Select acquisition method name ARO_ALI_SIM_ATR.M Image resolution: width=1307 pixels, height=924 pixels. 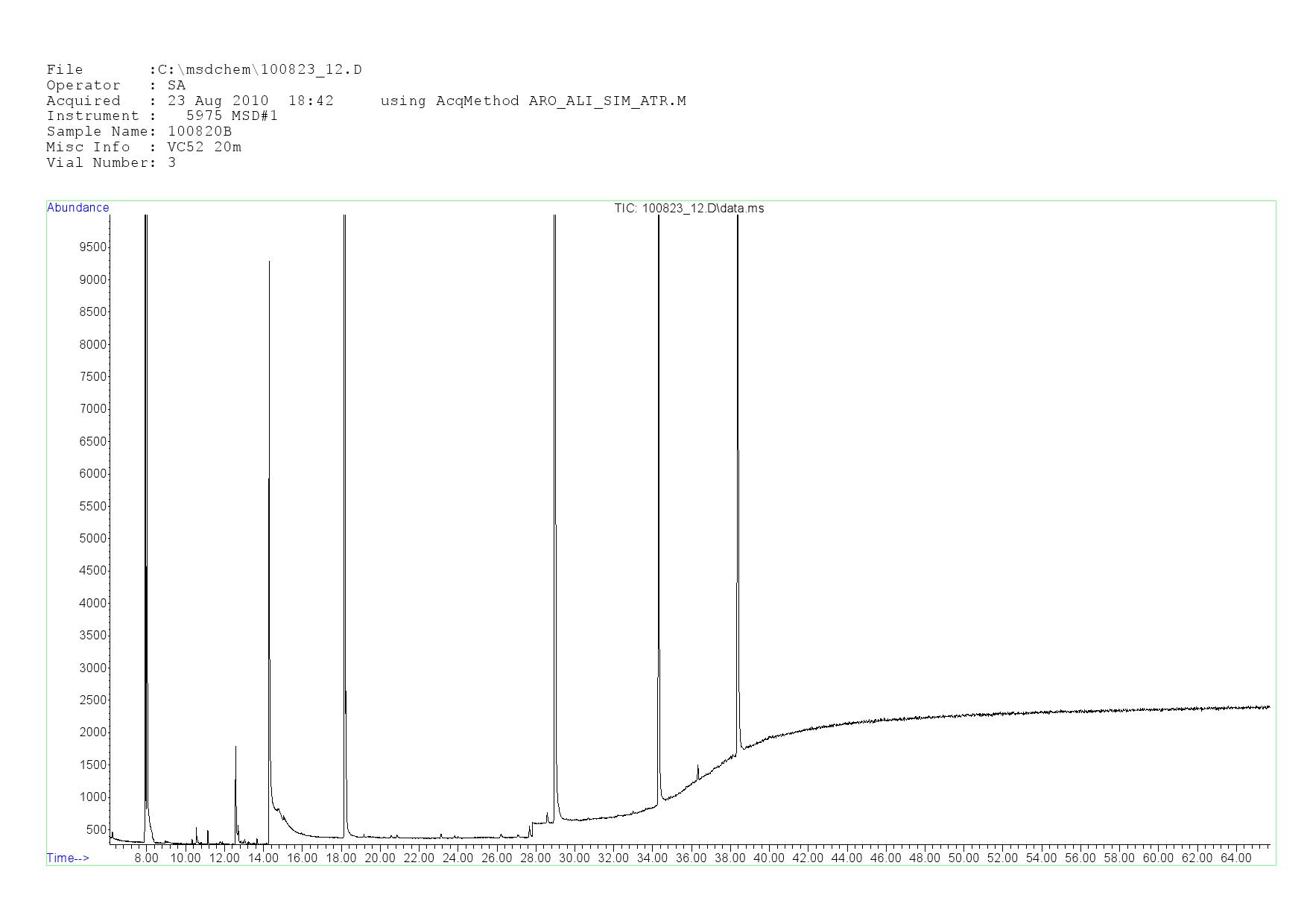[607, 101]
